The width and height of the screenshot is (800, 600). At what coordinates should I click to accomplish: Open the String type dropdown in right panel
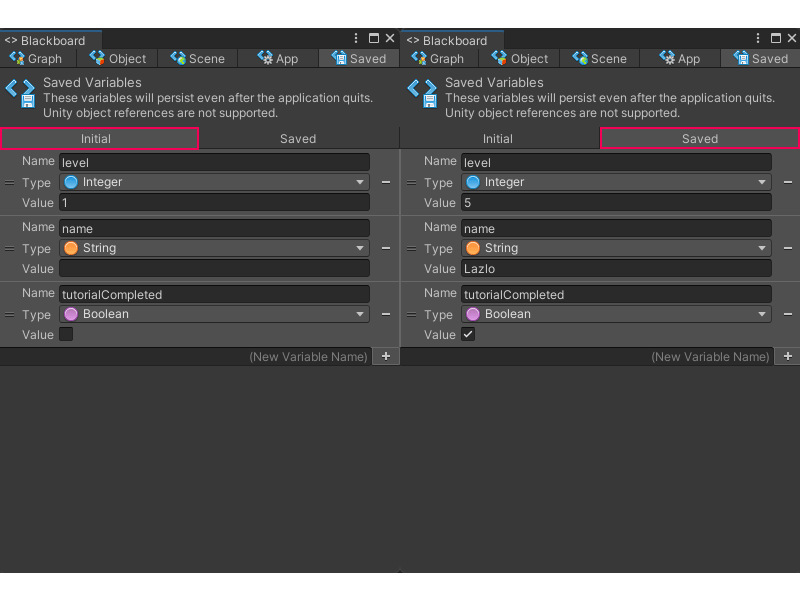(616, 248)
